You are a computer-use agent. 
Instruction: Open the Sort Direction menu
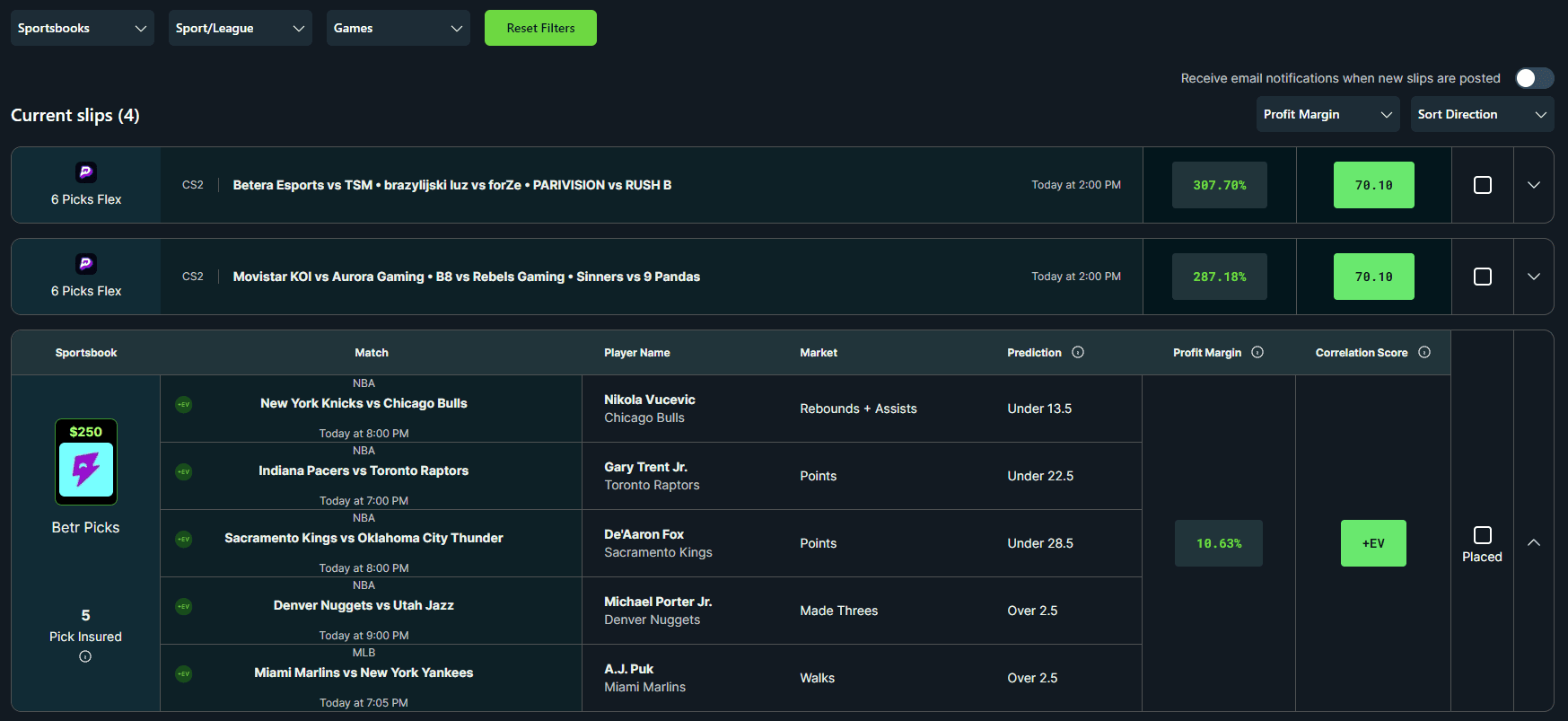pos(1482,114)
